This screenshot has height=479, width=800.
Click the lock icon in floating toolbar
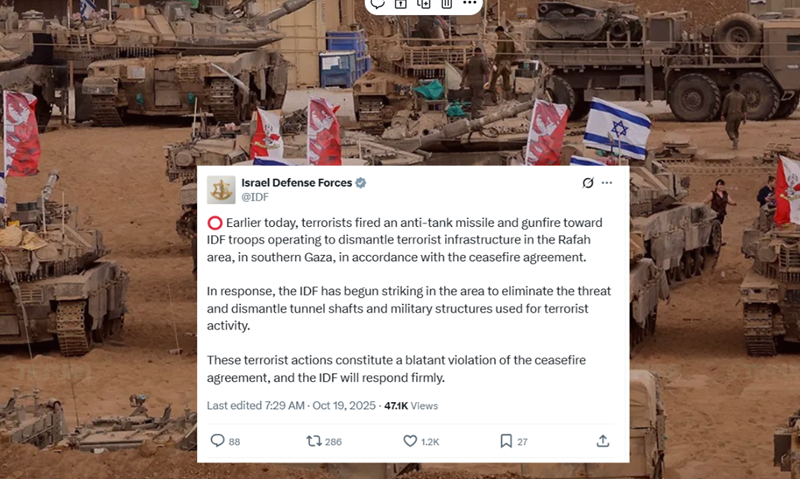401,3
